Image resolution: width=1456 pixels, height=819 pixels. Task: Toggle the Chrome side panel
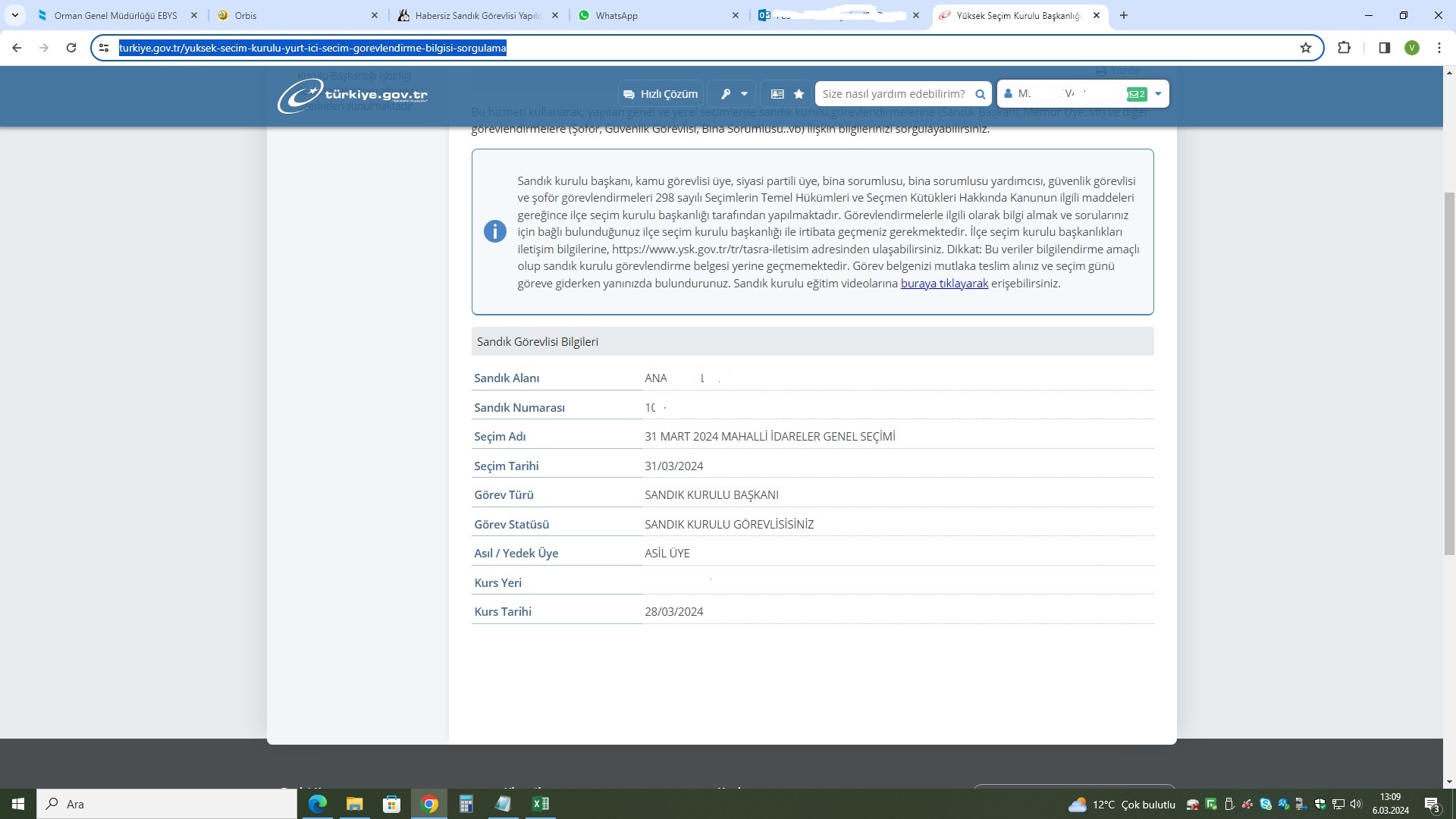pos(1384,48)
